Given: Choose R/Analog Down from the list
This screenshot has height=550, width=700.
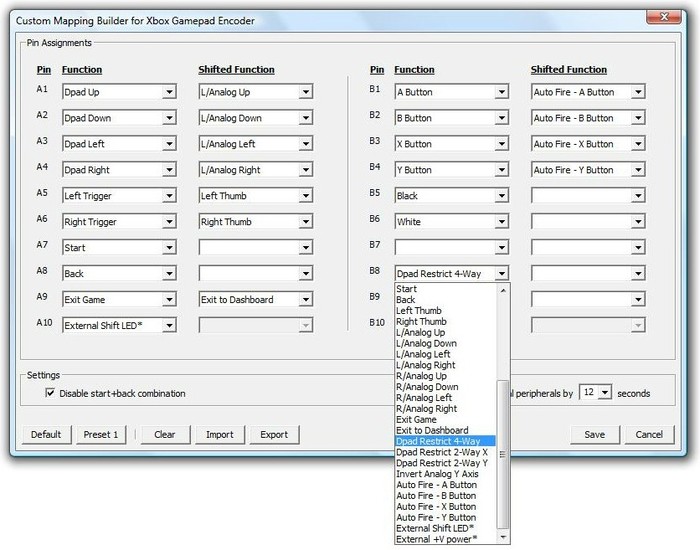Looking at the screenshot, I should [x=446, y=387].
